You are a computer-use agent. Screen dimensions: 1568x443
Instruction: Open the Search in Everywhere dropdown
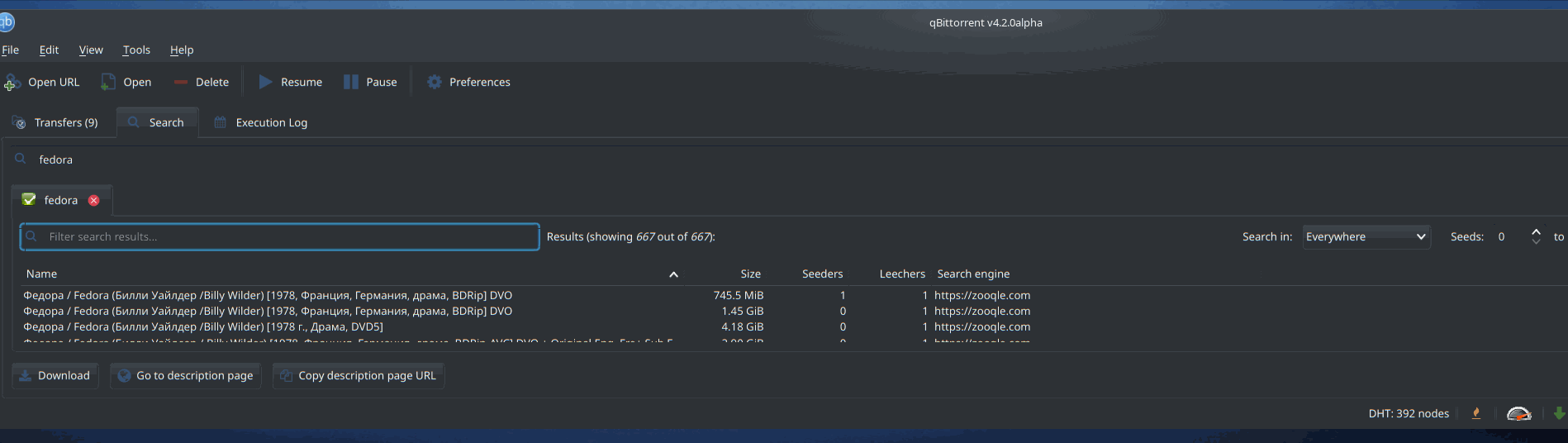[x=1366, y=236]
